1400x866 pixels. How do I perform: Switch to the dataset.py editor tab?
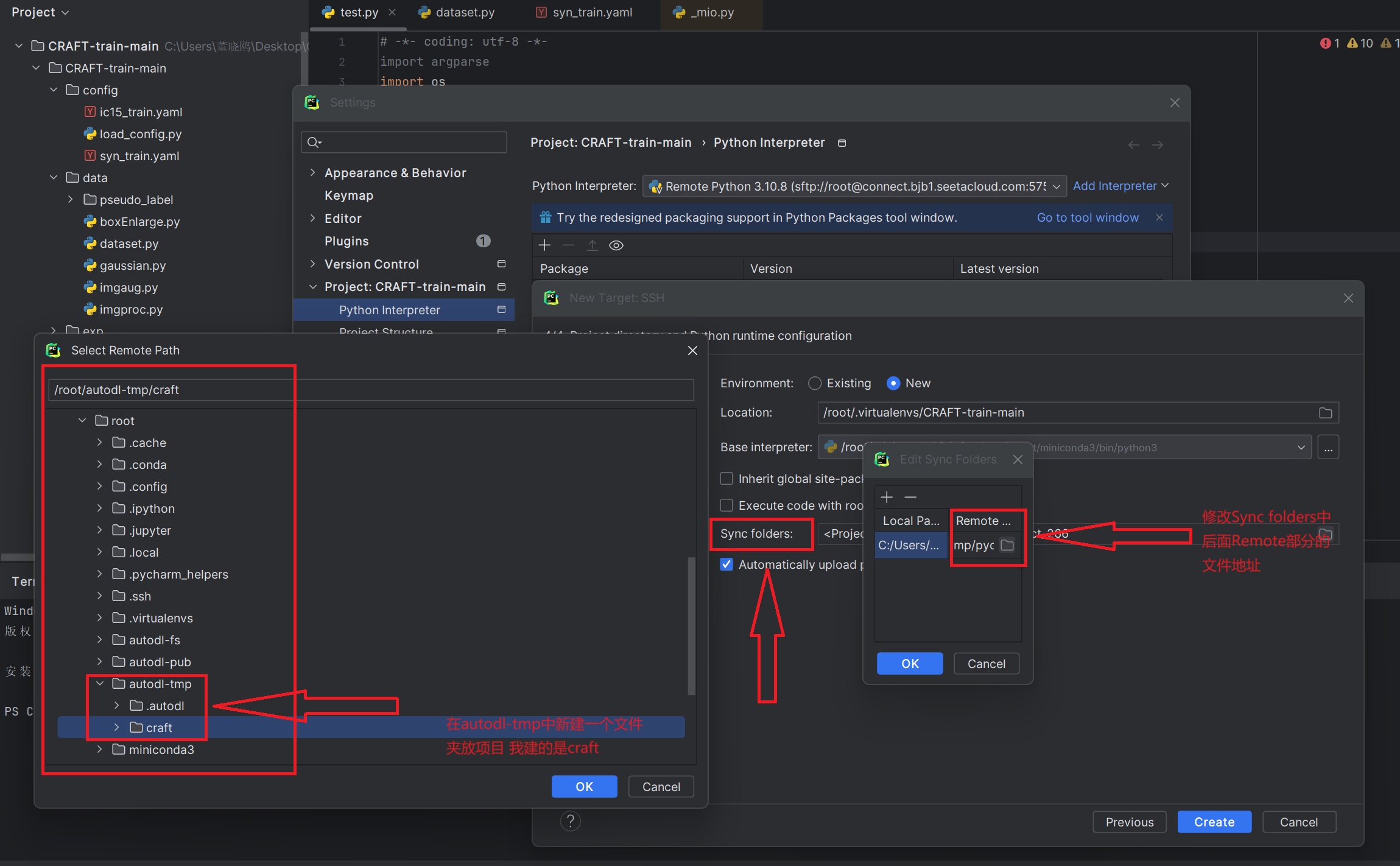(x=465, y=12)
